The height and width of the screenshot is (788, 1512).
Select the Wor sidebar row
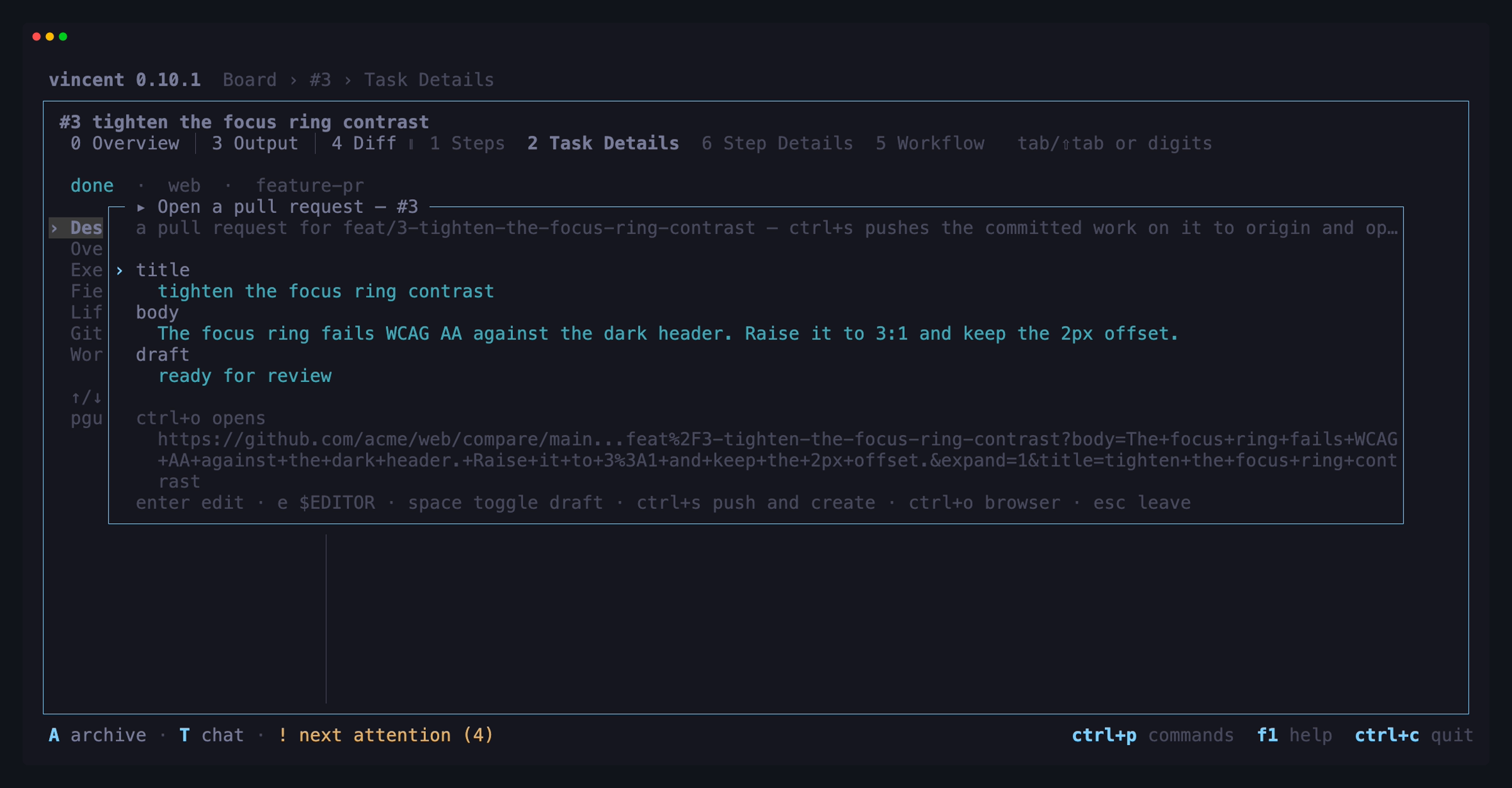pos(86,355)
